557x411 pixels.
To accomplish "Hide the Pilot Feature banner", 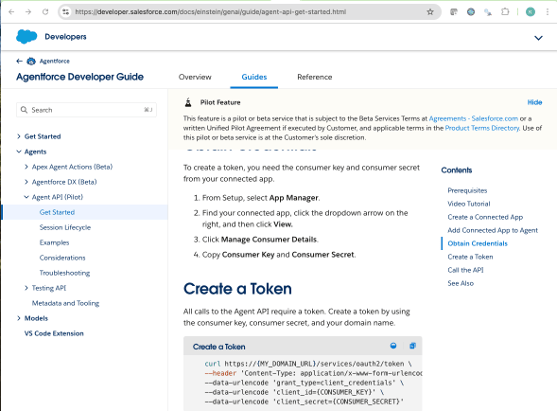I will [535, 102].
